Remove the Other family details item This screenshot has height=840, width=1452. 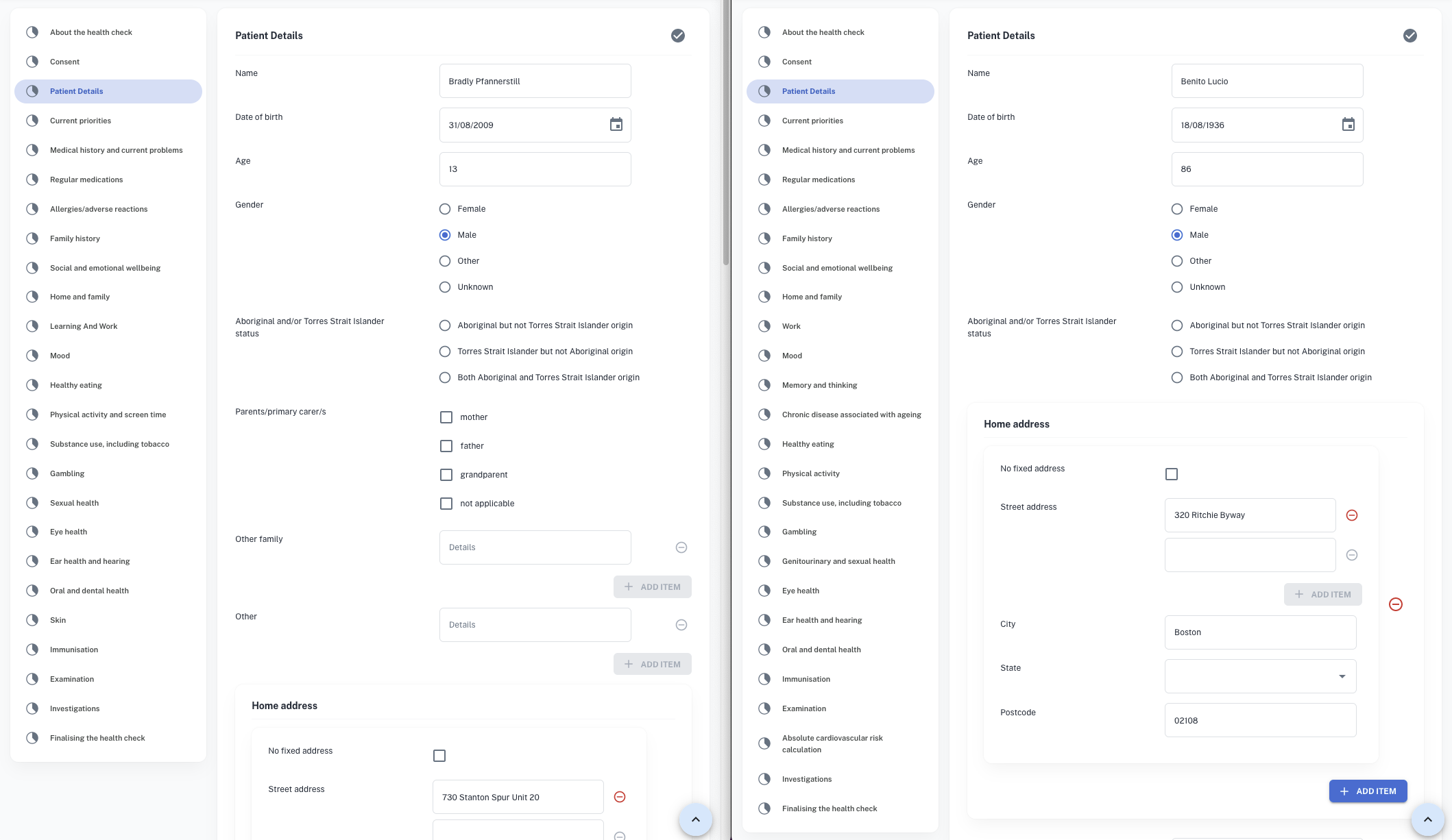tap(681, 547)
